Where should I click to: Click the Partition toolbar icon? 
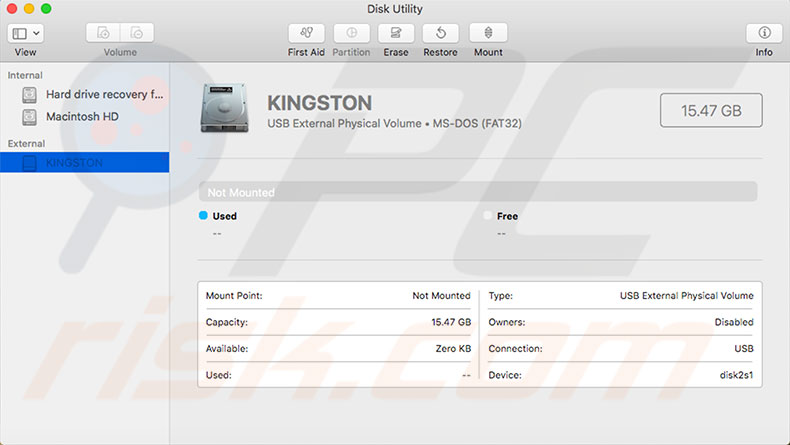(352, 33)
